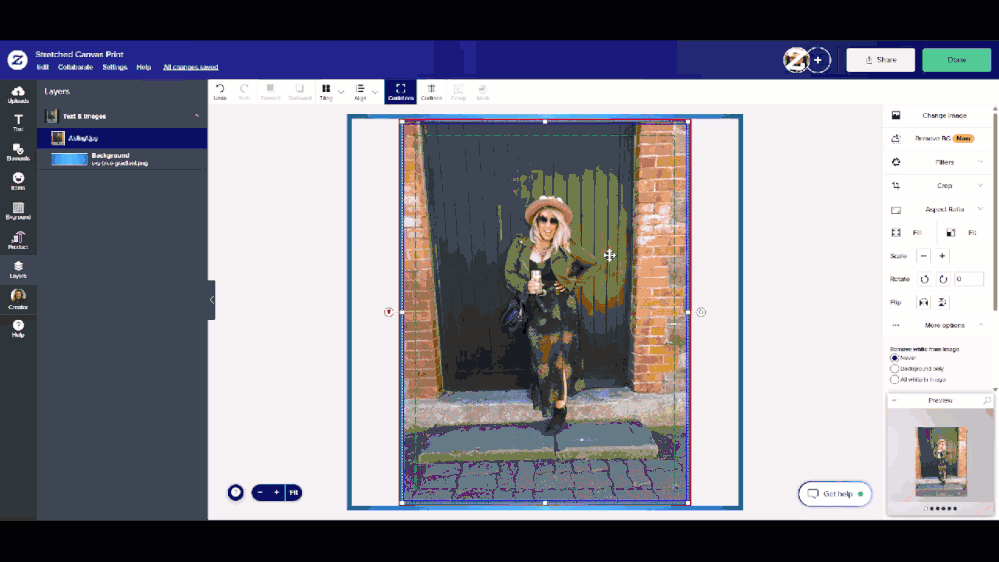Click the Align toolbar icon
Screen dimensions: 999x562
click(360, 92)
